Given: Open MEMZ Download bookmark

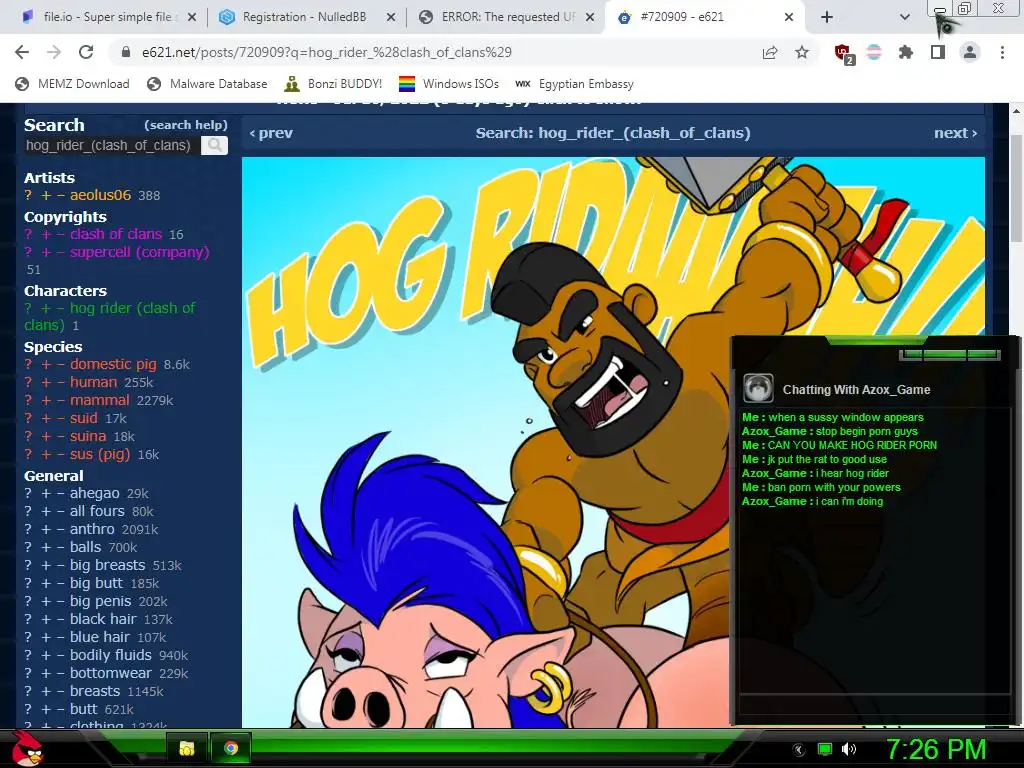Looking at the screenshot, I should pos(72,84).
